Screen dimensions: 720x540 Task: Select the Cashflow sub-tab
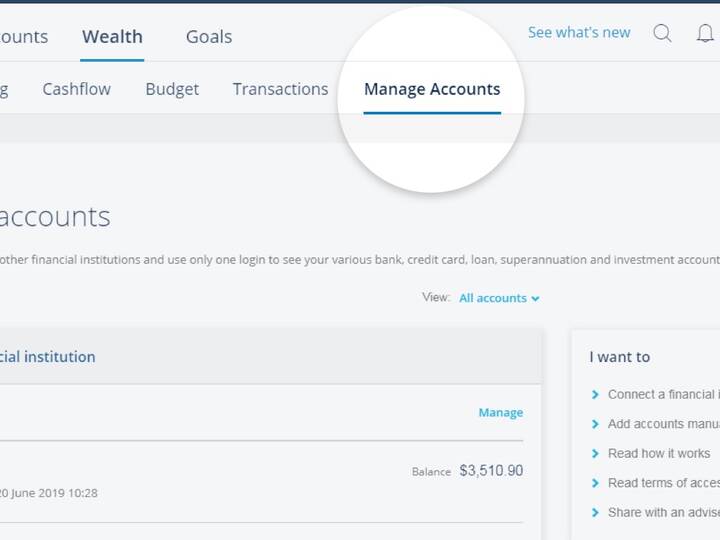[x=77, y=89]
